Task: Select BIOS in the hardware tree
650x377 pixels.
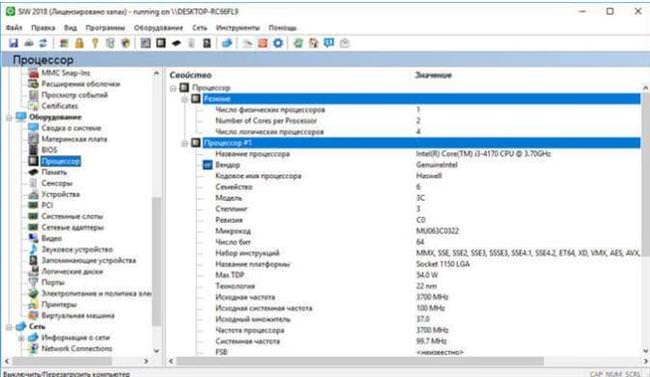Action: coord(49,150)
